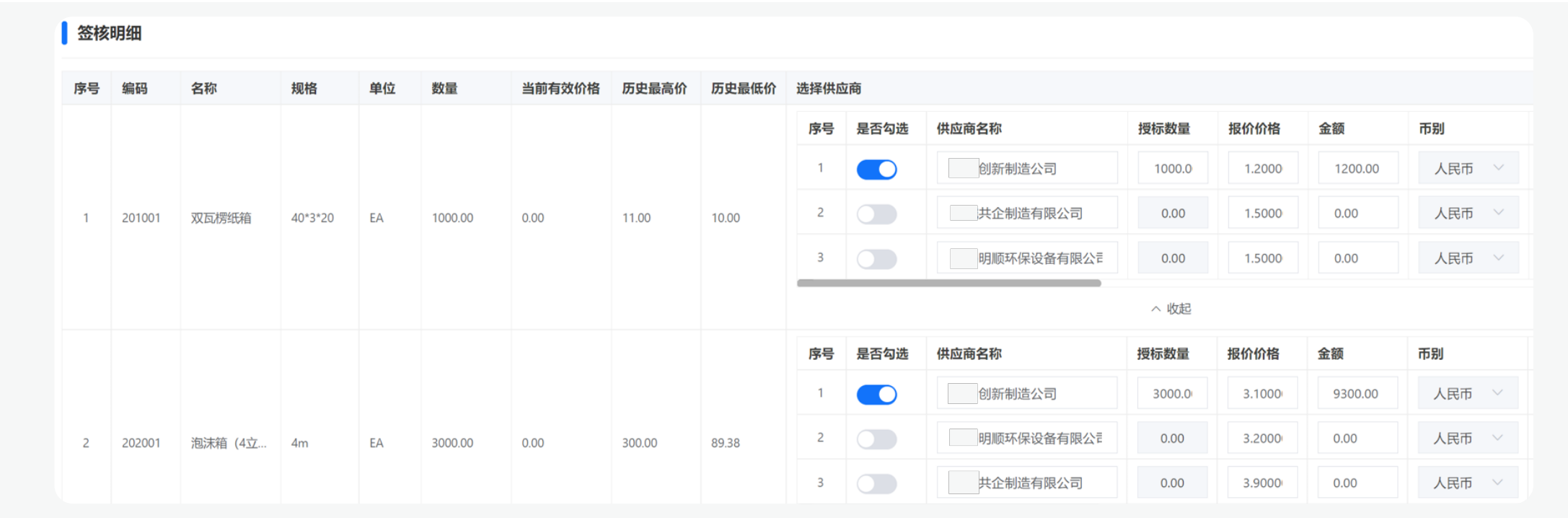Image resolution: width=1568 pixels, height=518 pixels.
Task: Turn off the 创新制造公司 switch for item 201001
Action: point(876,170)
